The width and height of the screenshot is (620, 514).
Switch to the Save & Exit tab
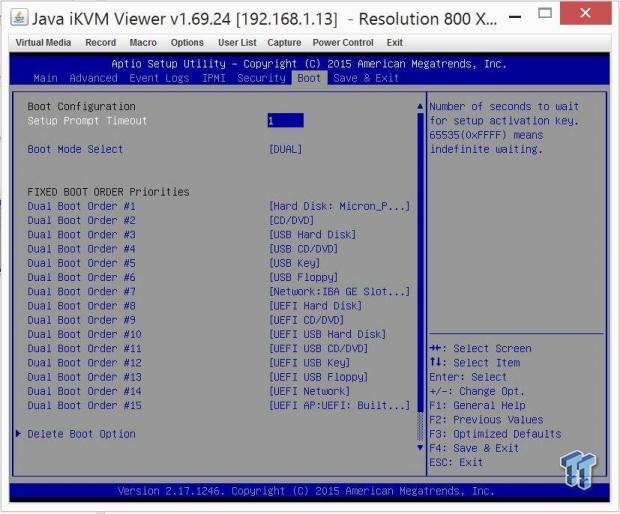point(366,78)
